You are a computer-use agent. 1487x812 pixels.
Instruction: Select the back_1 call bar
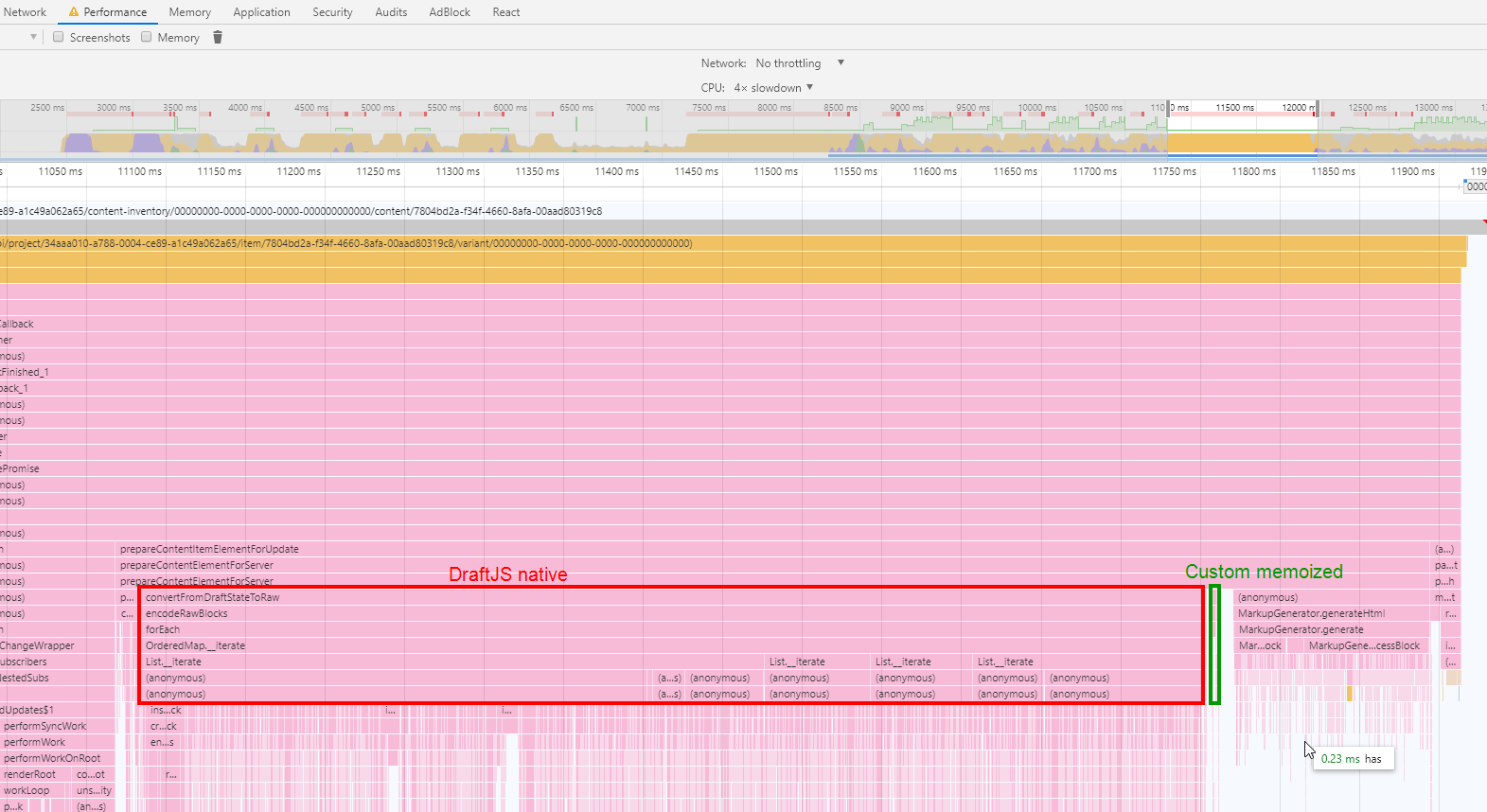click(x=730, y=388)
